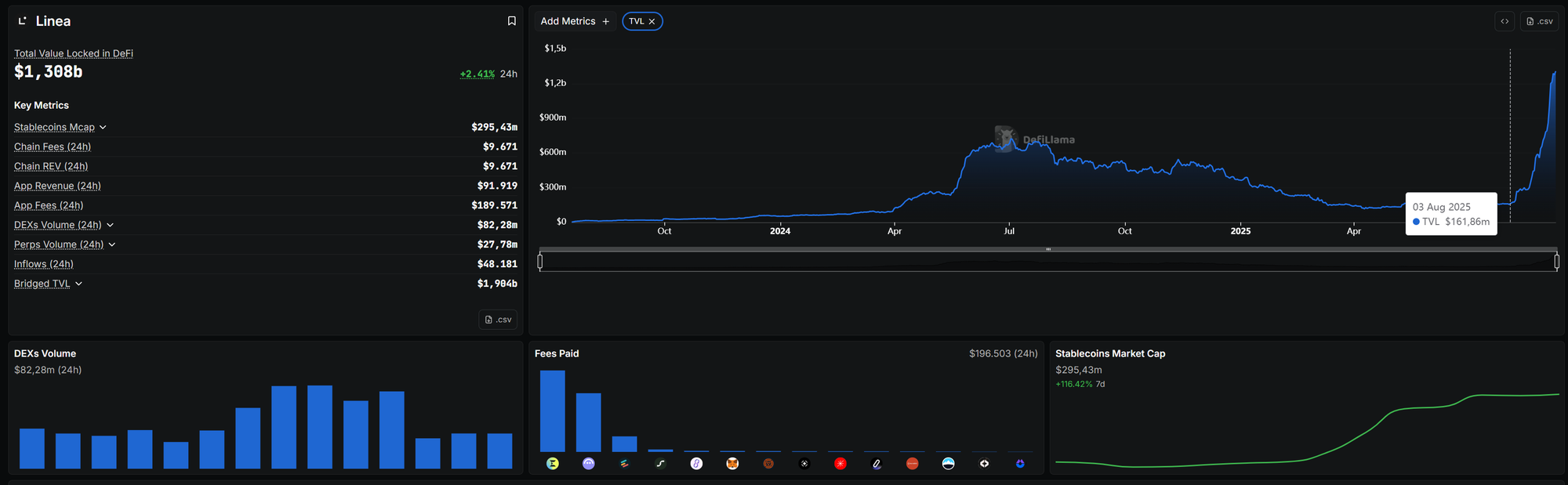Image resolution: width=1568 pixels, height=485 pixels.
Task: Click Add Metrics plus icon
Action: click(x=605, y=21)
